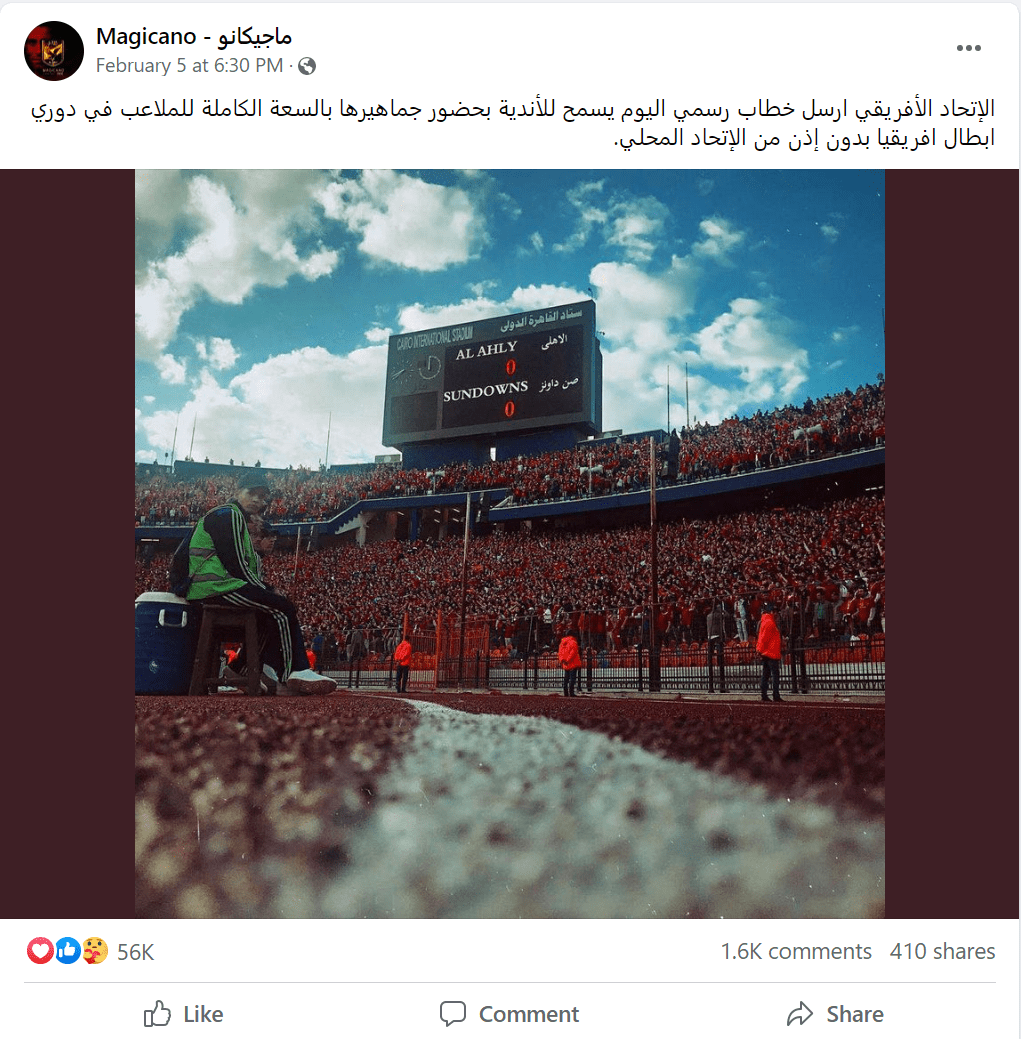This screenshot has height=1039, width=1021.
Task: Click the red heart Love reaction icon
Action: point(40,951)
